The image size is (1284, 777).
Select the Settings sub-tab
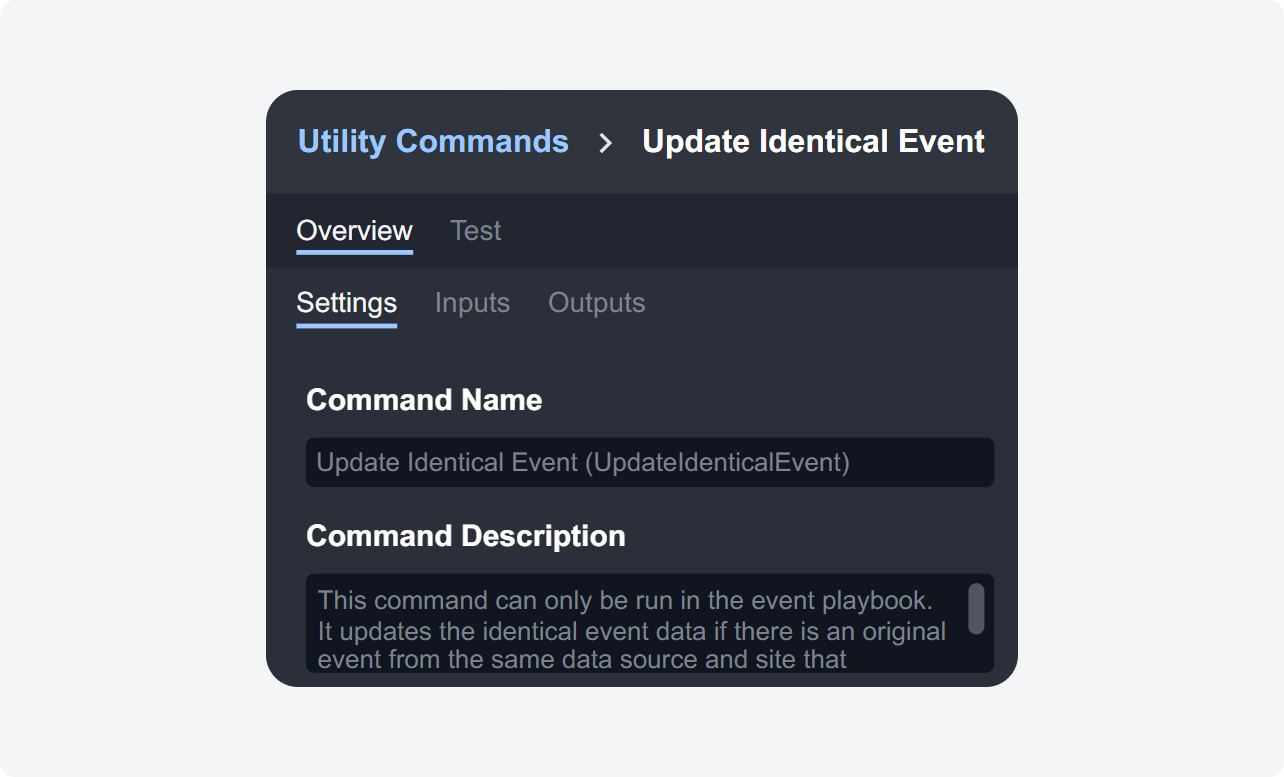pyautogui.click(x=346, y=303)
